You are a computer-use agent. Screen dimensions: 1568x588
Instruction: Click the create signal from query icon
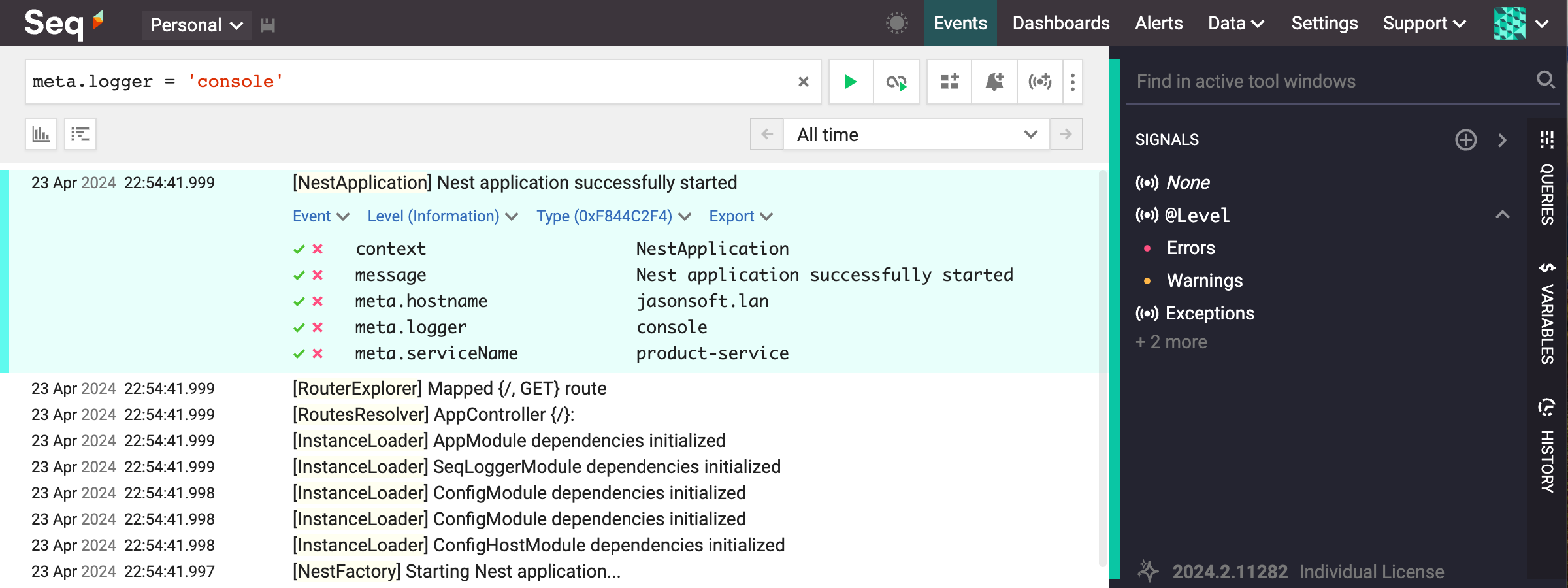[x=1039, y=82]
